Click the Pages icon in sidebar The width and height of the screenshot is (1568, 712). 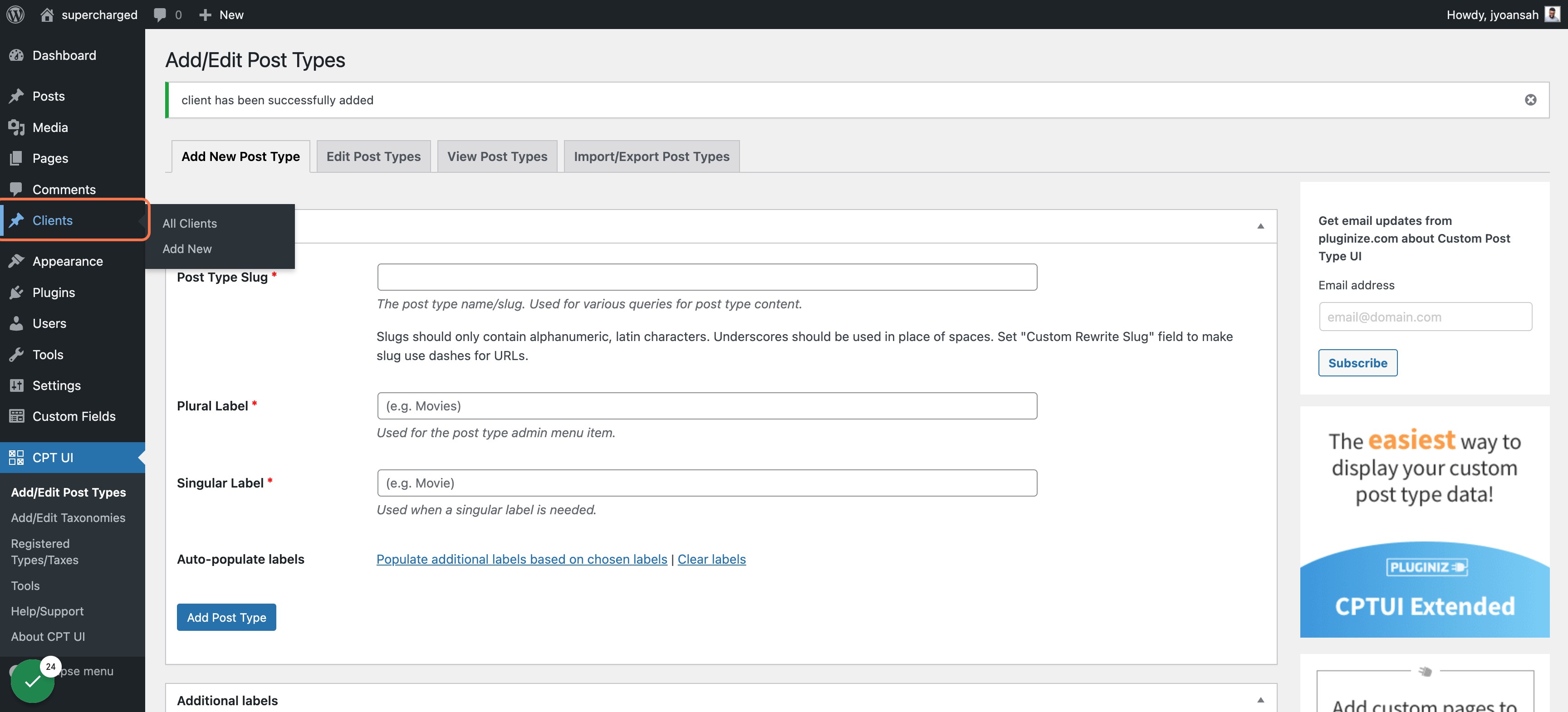point(16,158)
